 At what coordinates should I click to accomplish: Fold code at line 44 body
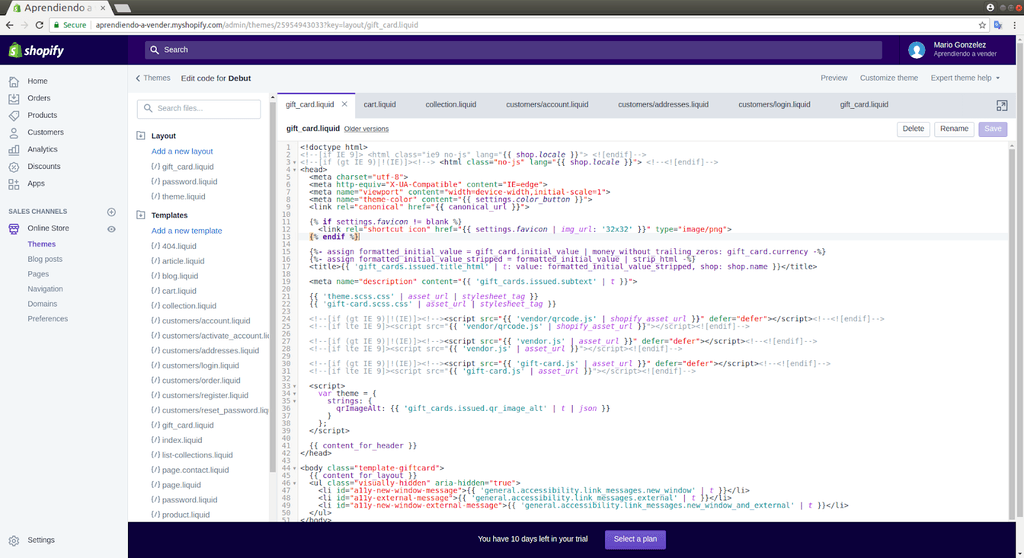pyautogui.click(x=295, y=468)
